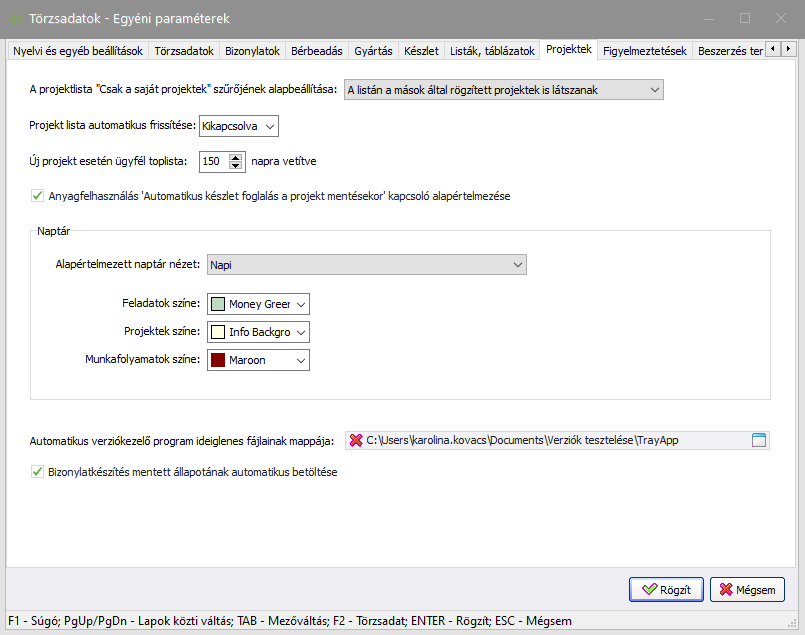Image resolution: width=805 pixels, height=635 pixels.
Task: Increase the toplista days spinner value
Action: pos(236,156)
